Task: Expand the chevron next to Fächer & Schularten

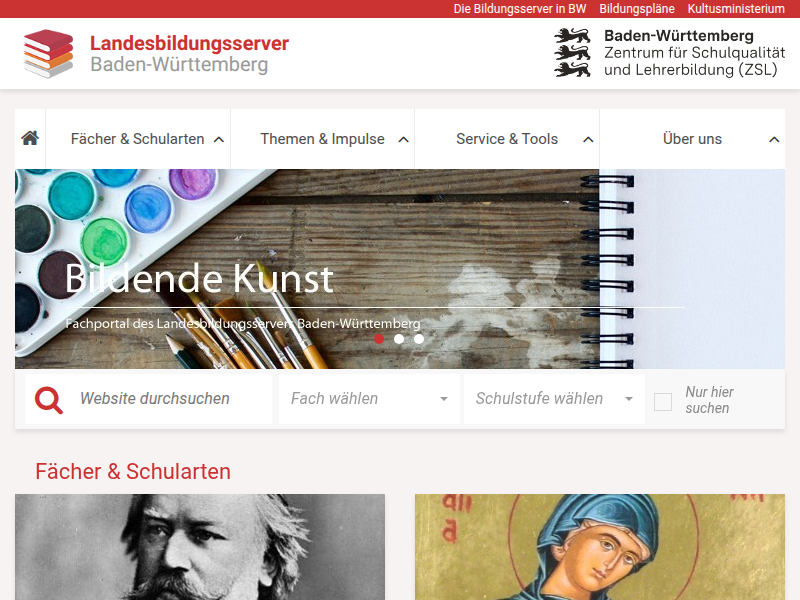Action: [219, 139]
